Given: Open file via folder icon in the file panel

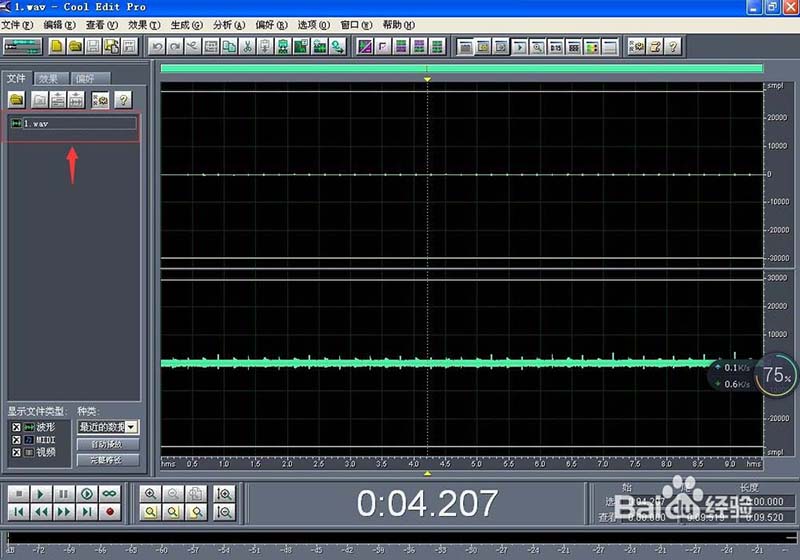Looking at the screenshot, I should click(17, 99).
